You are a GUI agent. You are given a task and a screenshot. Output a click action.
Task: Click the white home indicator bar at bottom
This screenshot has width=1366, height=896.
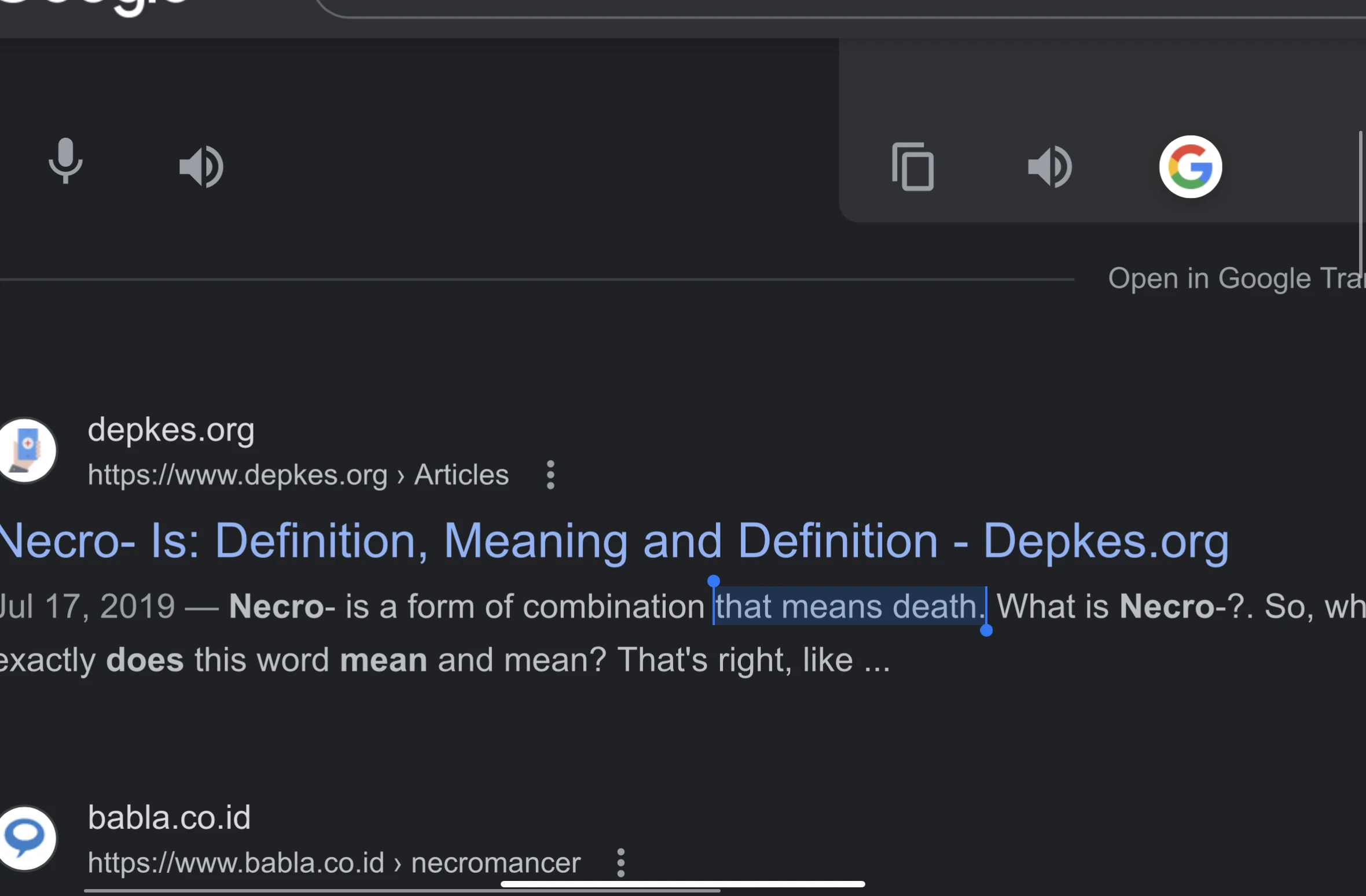pos(682,884)
